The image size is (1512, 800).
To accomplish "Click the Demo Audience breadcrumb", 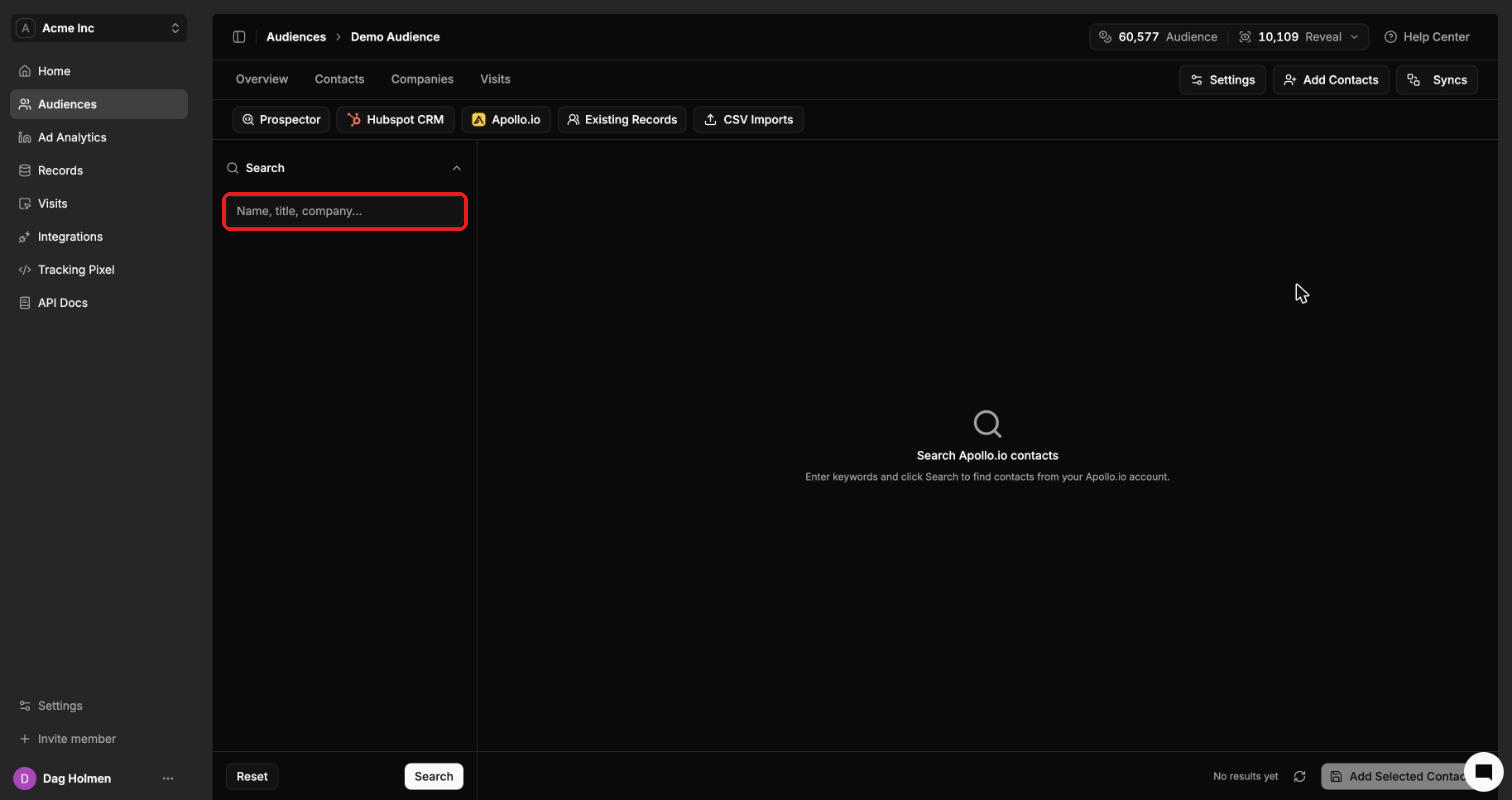I will point(395,37).
